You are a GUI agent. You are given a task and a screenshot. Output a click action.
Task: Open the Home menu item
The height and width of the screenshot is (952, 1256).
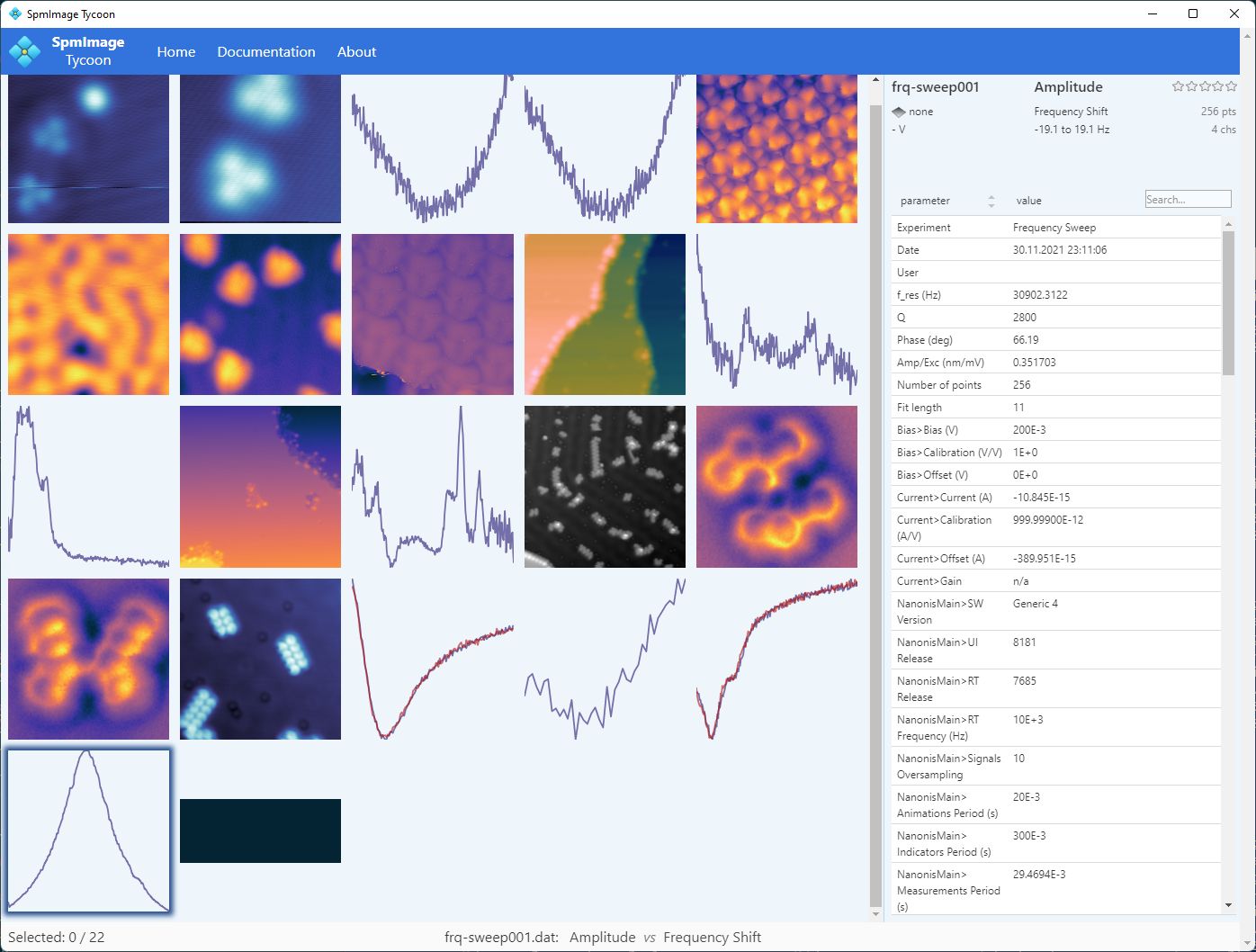point(175,52)
